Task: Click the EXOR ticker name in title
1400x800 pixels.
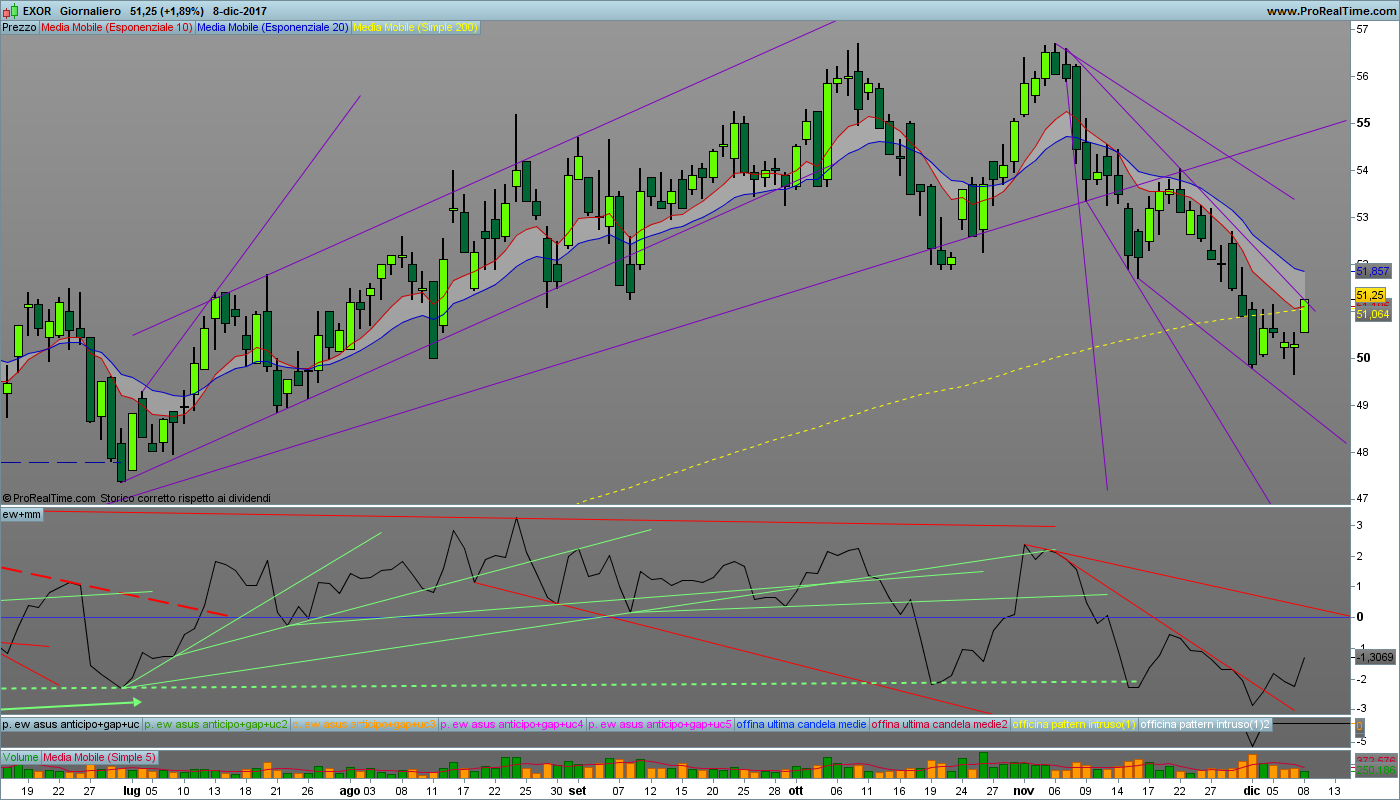Action: (37, 11)
